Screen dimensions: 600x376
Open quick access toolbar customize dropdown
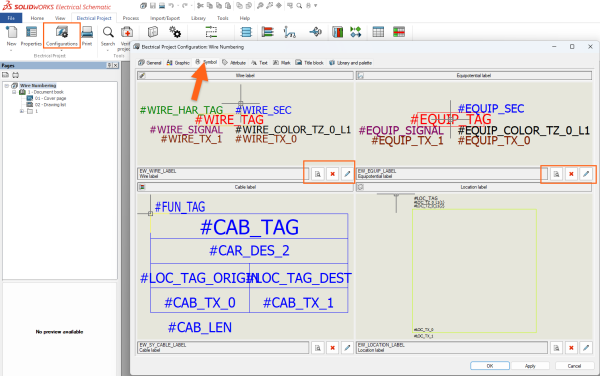[x=316, y=6]
